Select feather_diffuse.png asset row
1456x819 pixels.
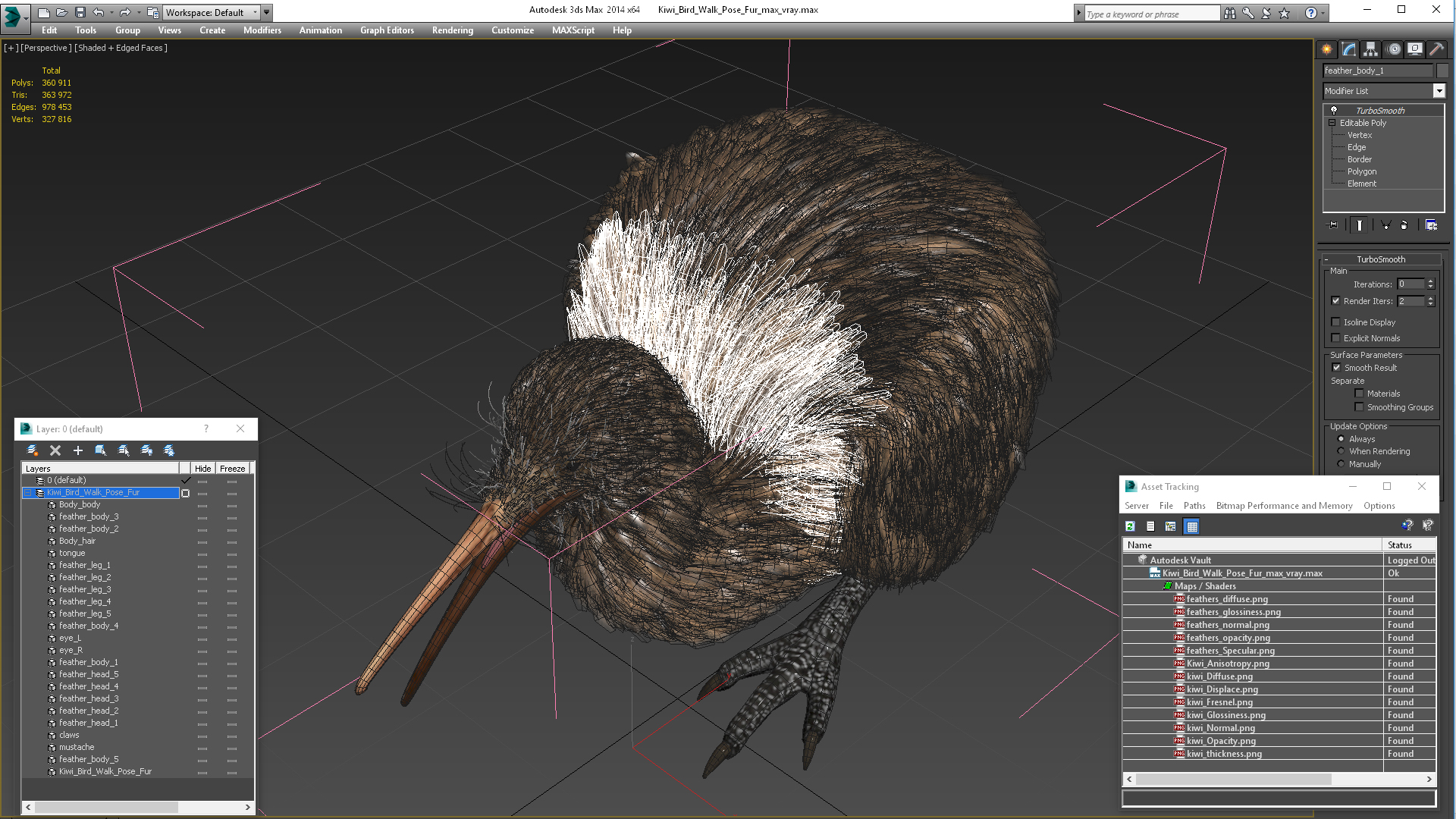coord(1226,599)
